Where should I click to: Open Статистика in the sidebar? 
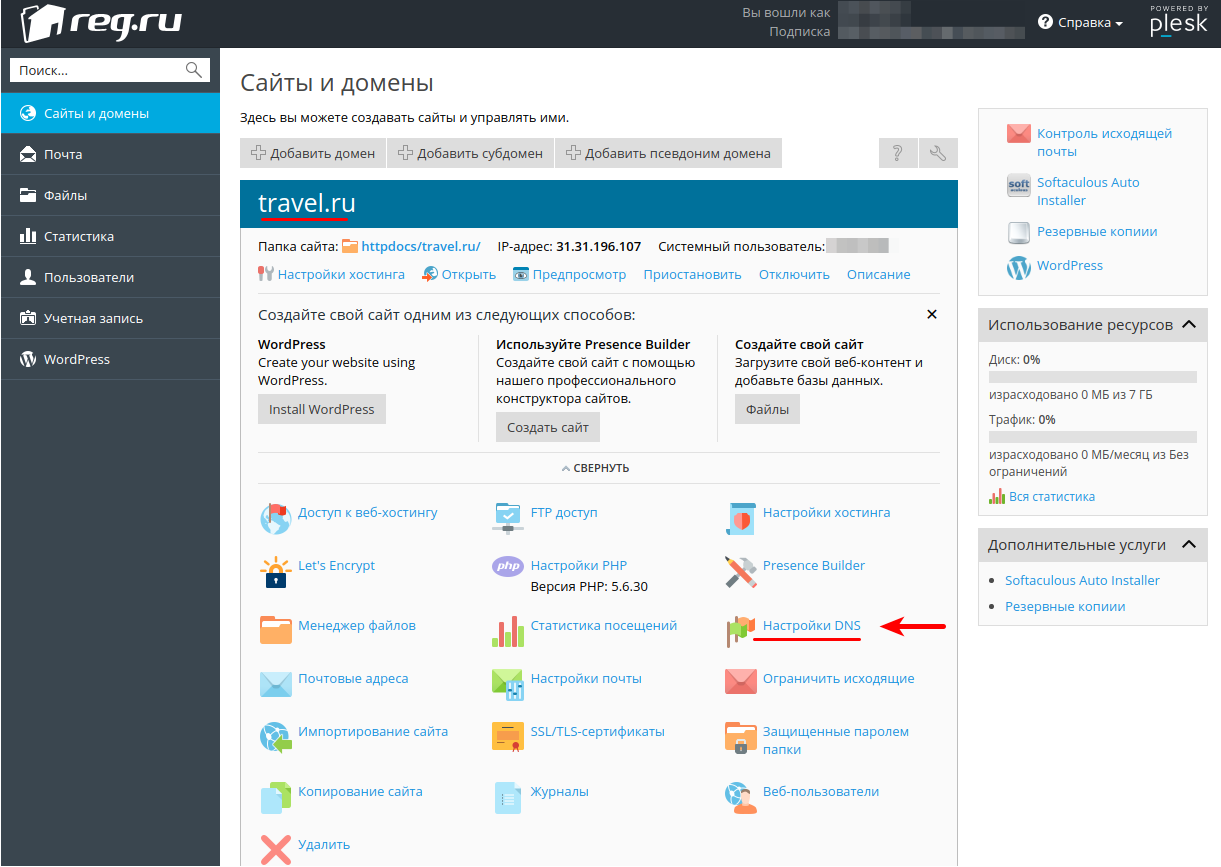(x=110, y=236)
